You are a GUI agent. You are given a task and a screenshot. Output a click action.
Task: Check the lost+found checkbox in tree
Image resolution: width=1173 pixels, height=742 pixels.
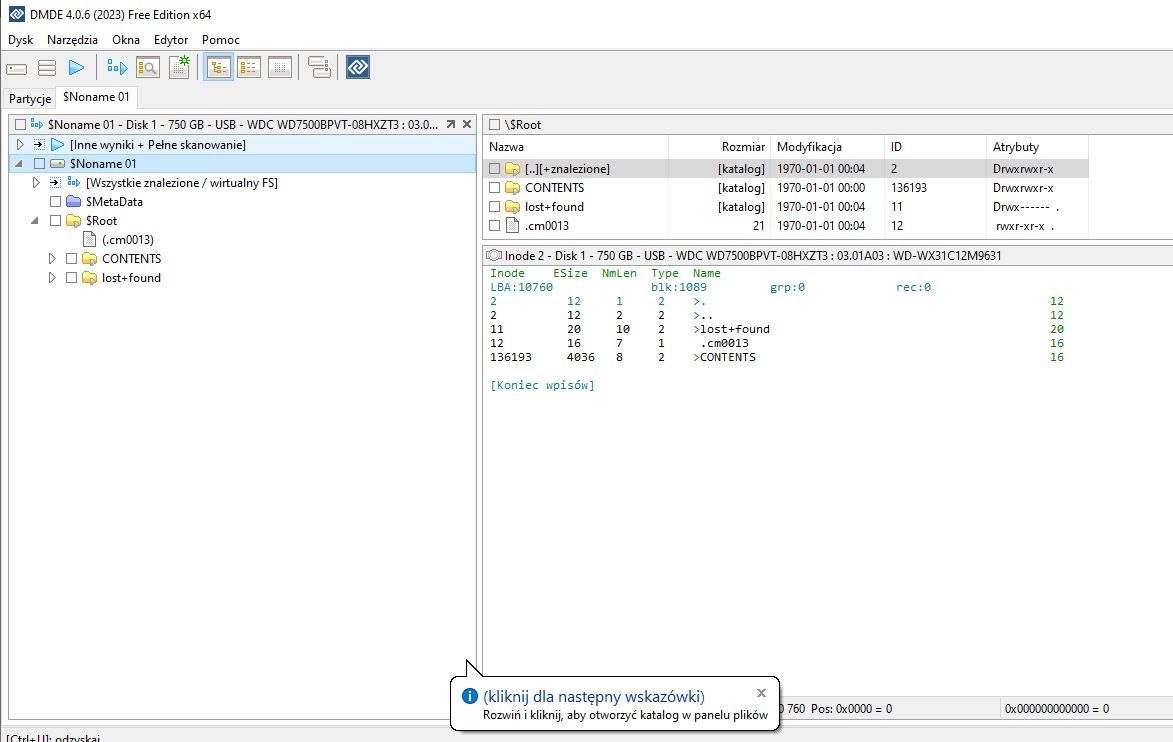coord(72,278)
